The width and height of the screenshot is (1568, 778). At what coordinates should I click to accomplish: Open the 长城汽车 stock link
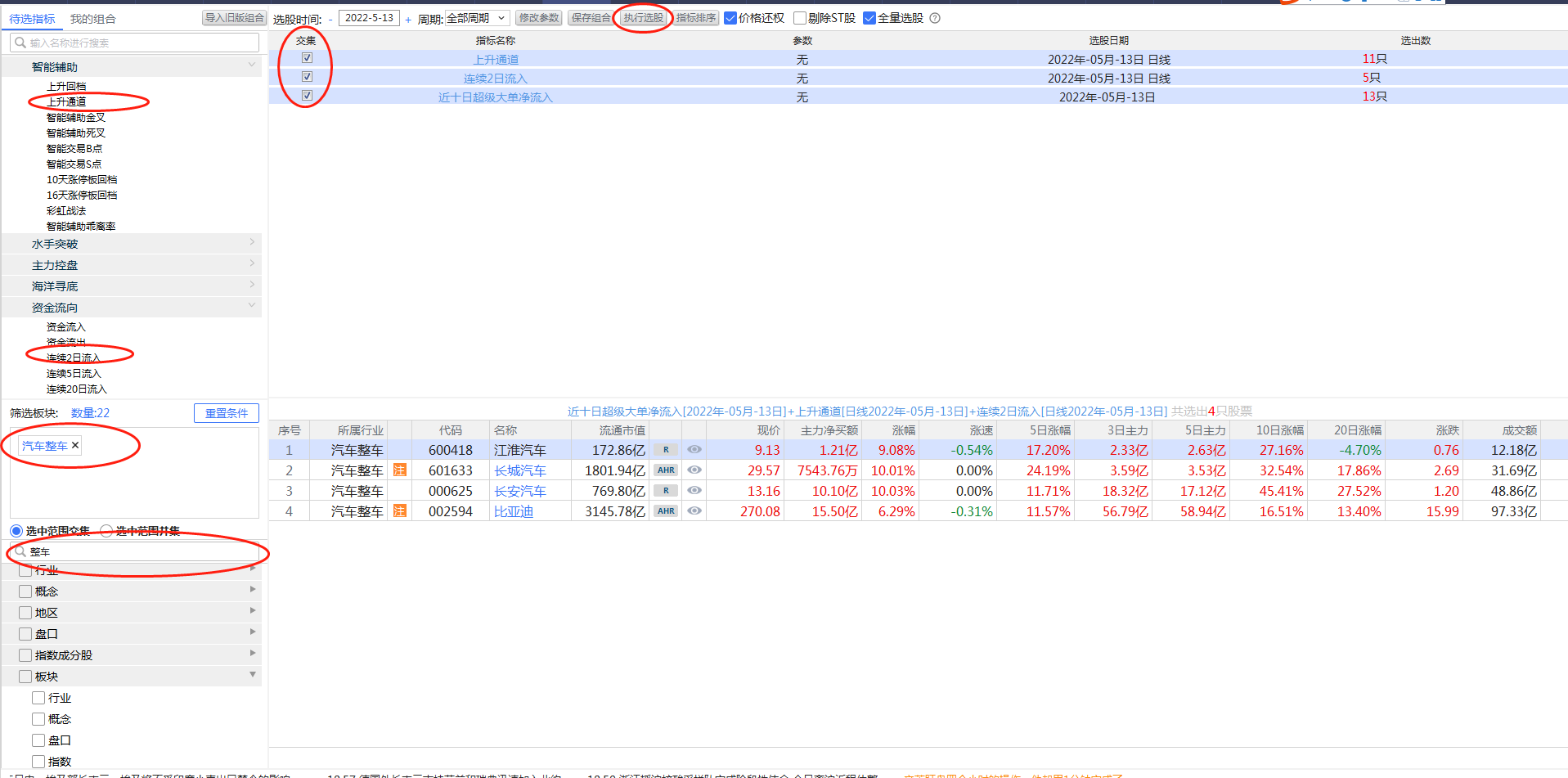coord(520,470)
